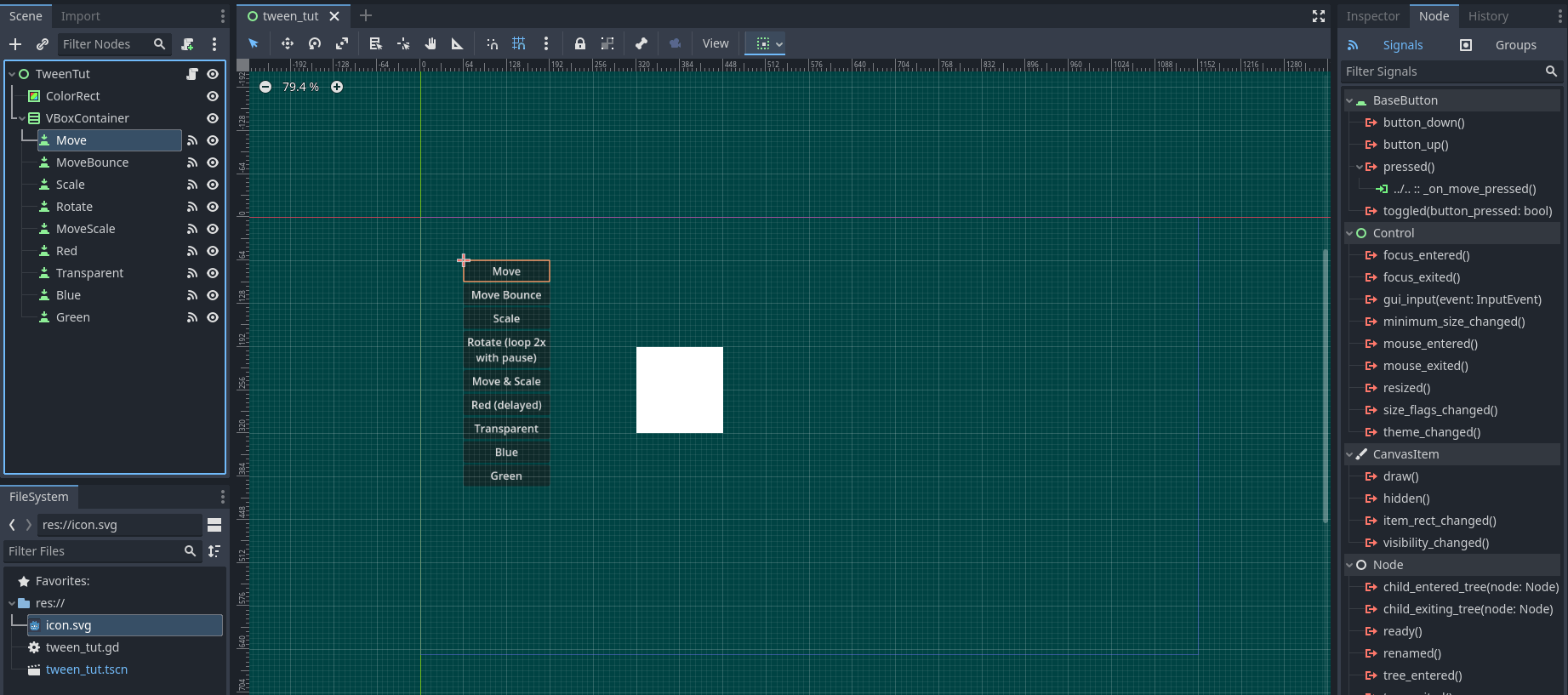Open the View menu
This screenshot has width=1568, height=695.
coord(716,43)
